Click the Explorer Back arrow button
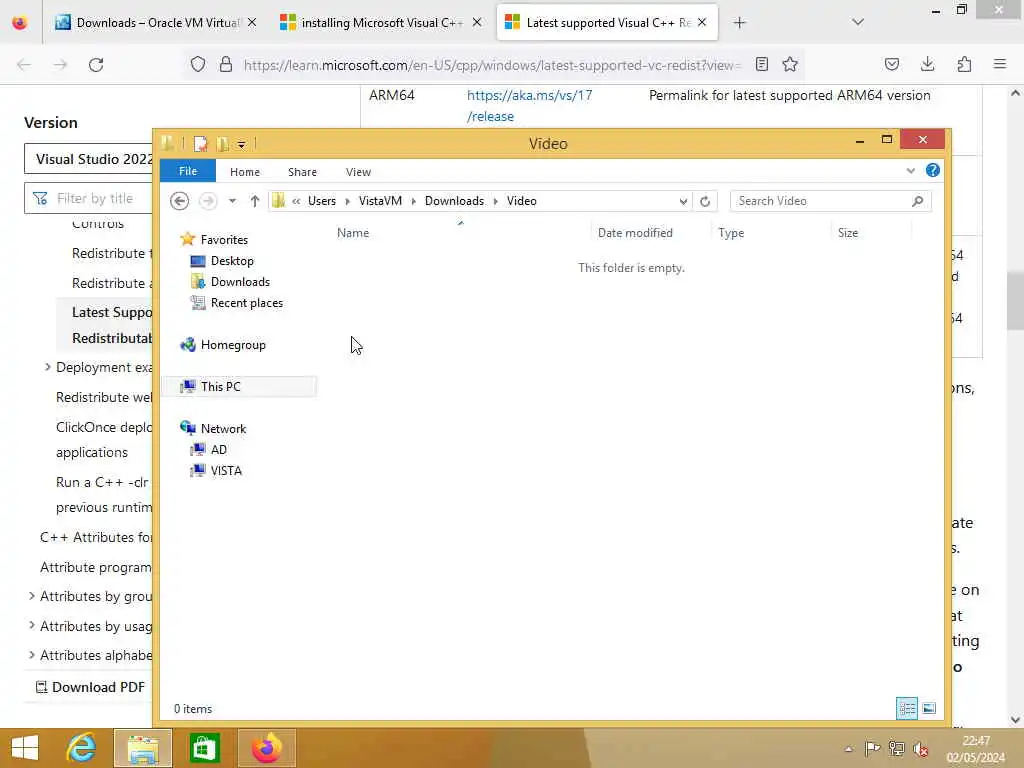The height and width of the screenshot is (768, 1024). coord(180,201)
